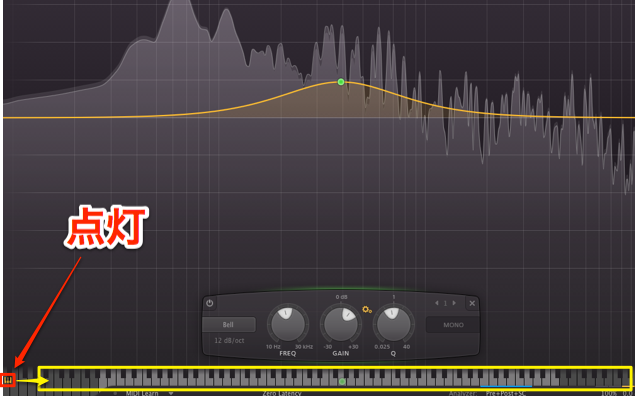Image resolution: width=635 pixels, height=396 pixels.
Task: Open the Analyzer Pre+Post+SC settings
Action: (x=506, y=393)
